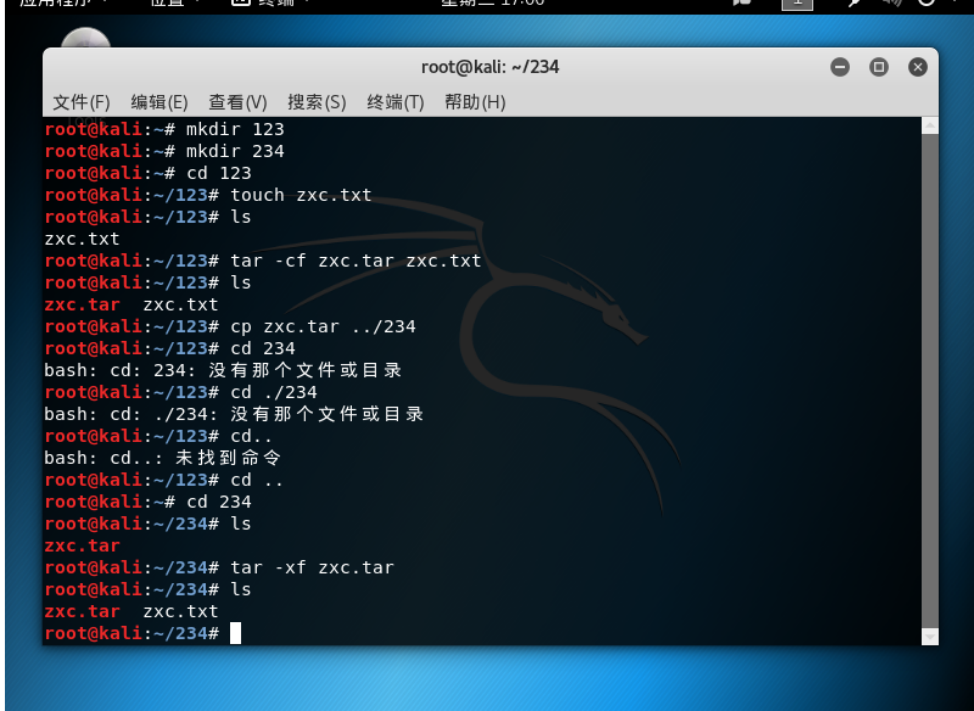Click the empty prompt cursor at the last line
This screenshot has height=711, width=974.
(x=235, y=633)
